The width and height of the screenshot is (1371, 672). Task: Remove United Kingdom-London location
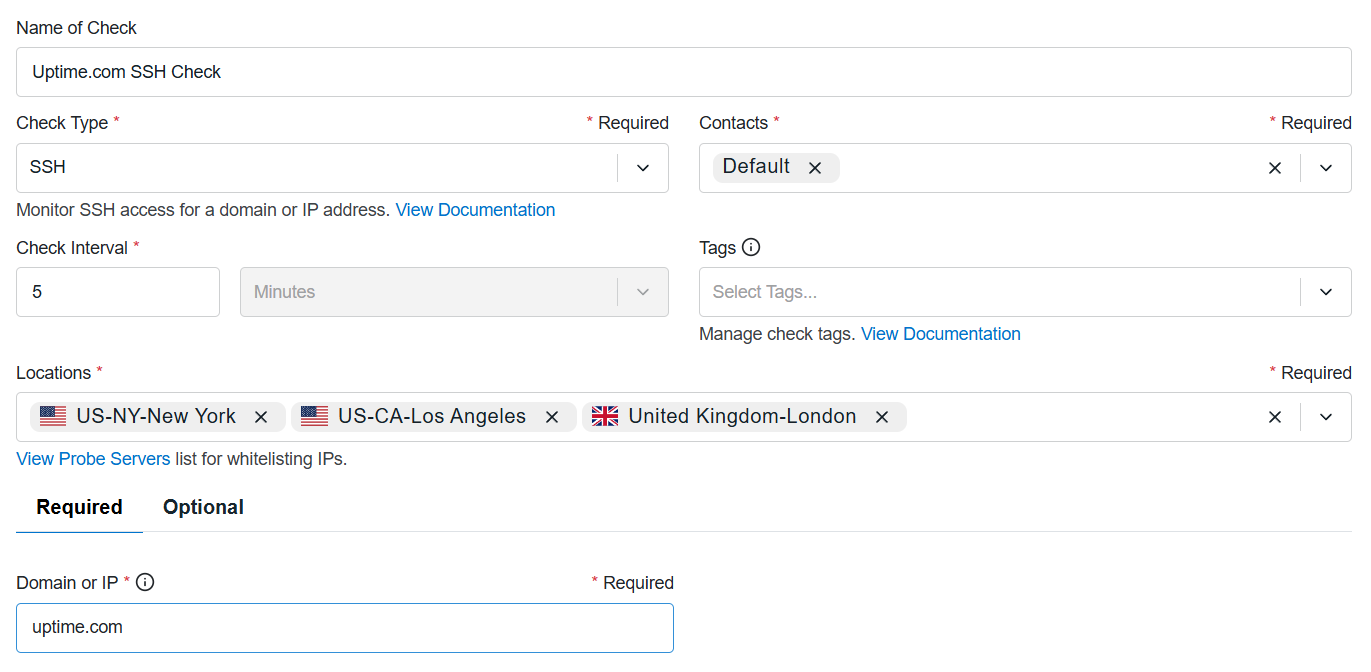tap(882, 417)
